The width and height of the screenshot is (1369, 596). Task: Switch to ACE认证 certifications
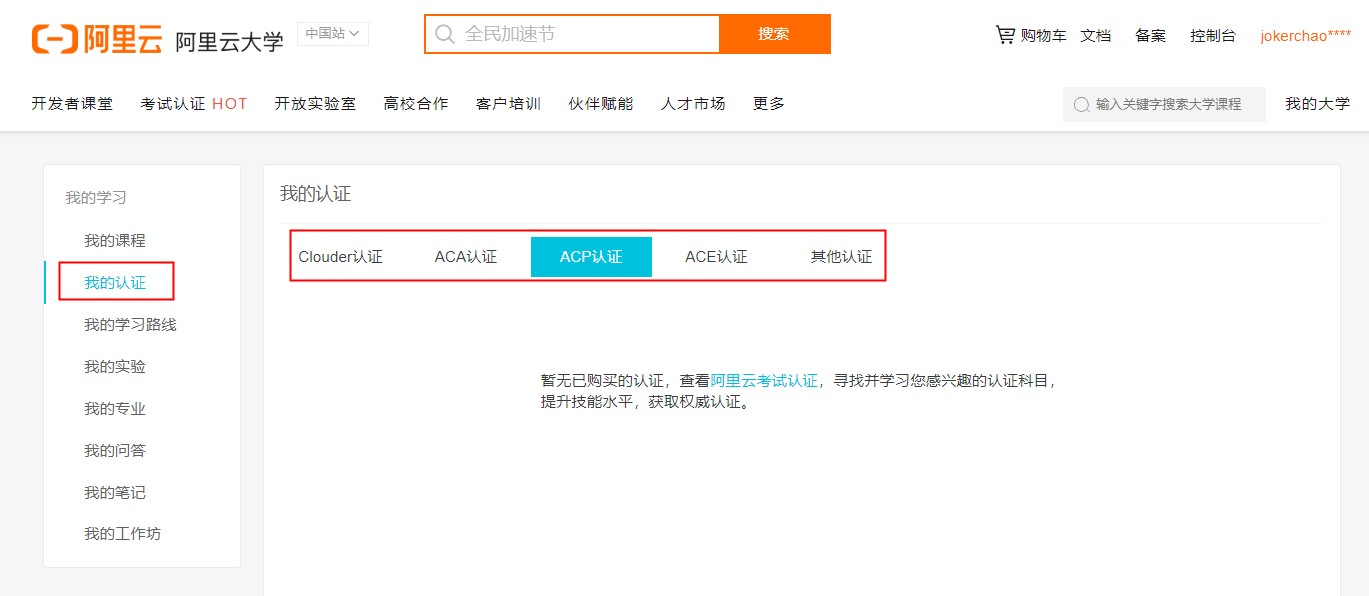click(x=716, y=256)
